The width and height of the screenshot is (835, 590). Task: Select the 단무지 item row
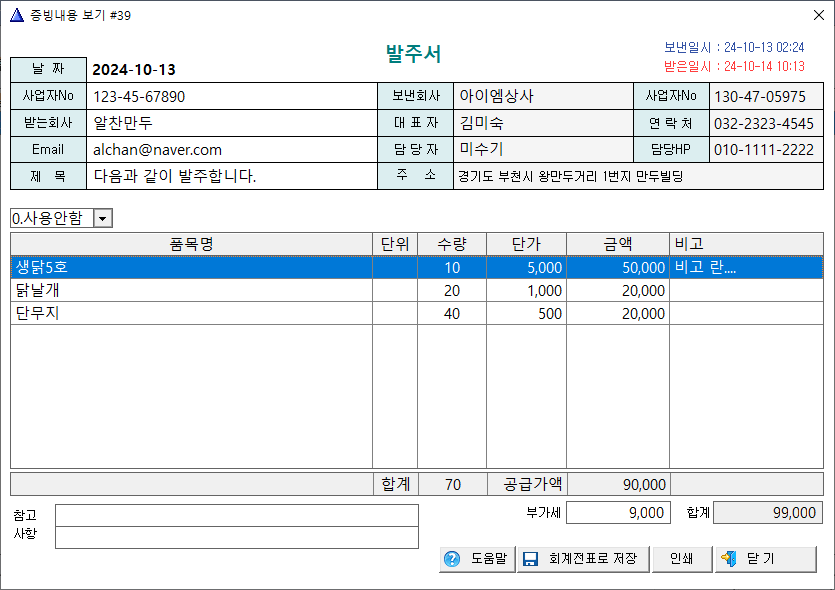pyautogui.click(x=417, y=313)
